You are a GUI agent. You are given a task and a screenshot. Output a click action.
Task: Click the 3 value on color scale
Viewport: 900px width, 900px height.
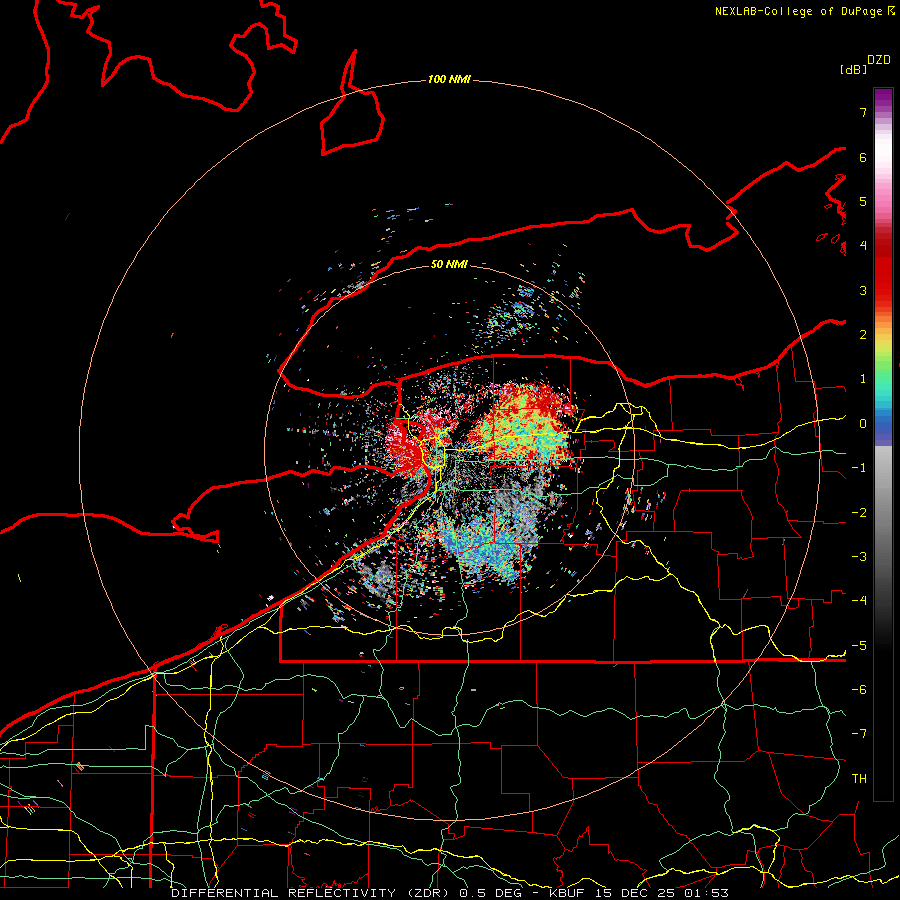863,290
